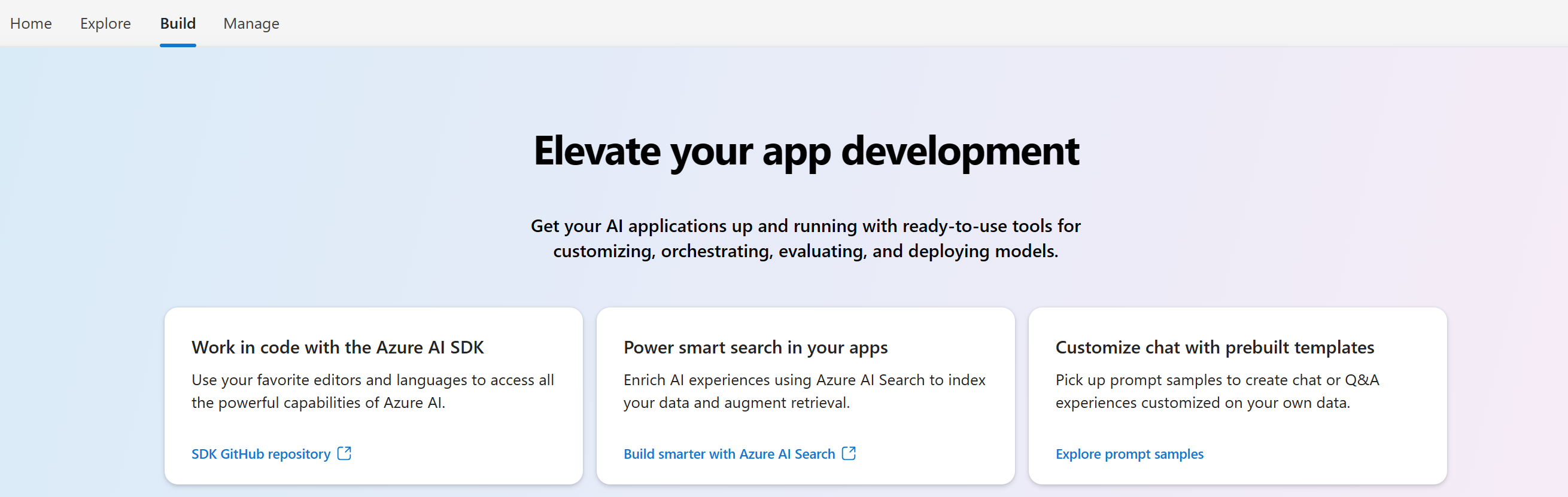Click external-link icon beside SDK GitHub repository
The image size is (1568, 497).
(x=345, y=453)
